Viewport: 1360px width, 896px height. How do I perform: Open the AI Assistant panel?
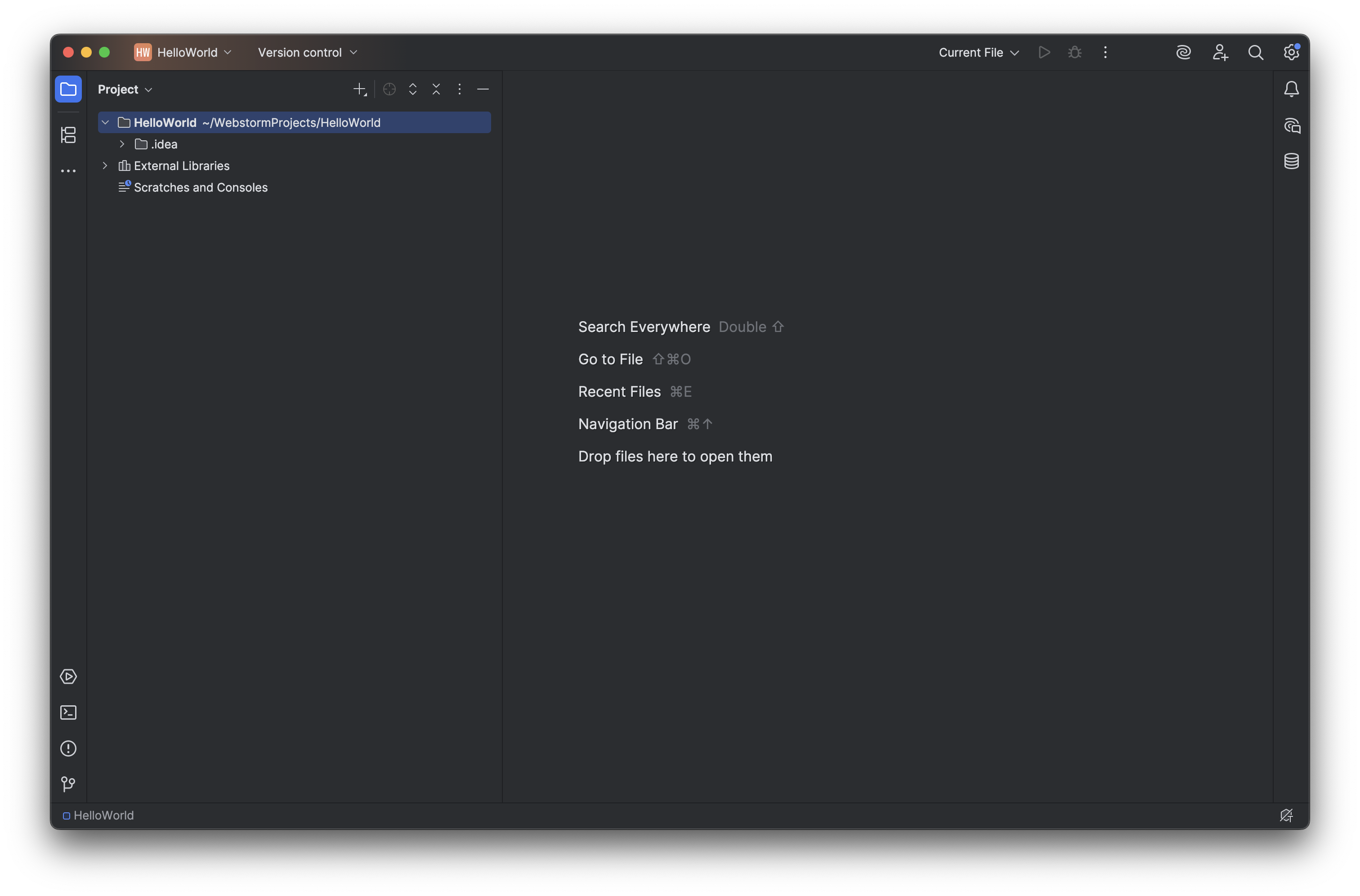(x=1183, y=52)
